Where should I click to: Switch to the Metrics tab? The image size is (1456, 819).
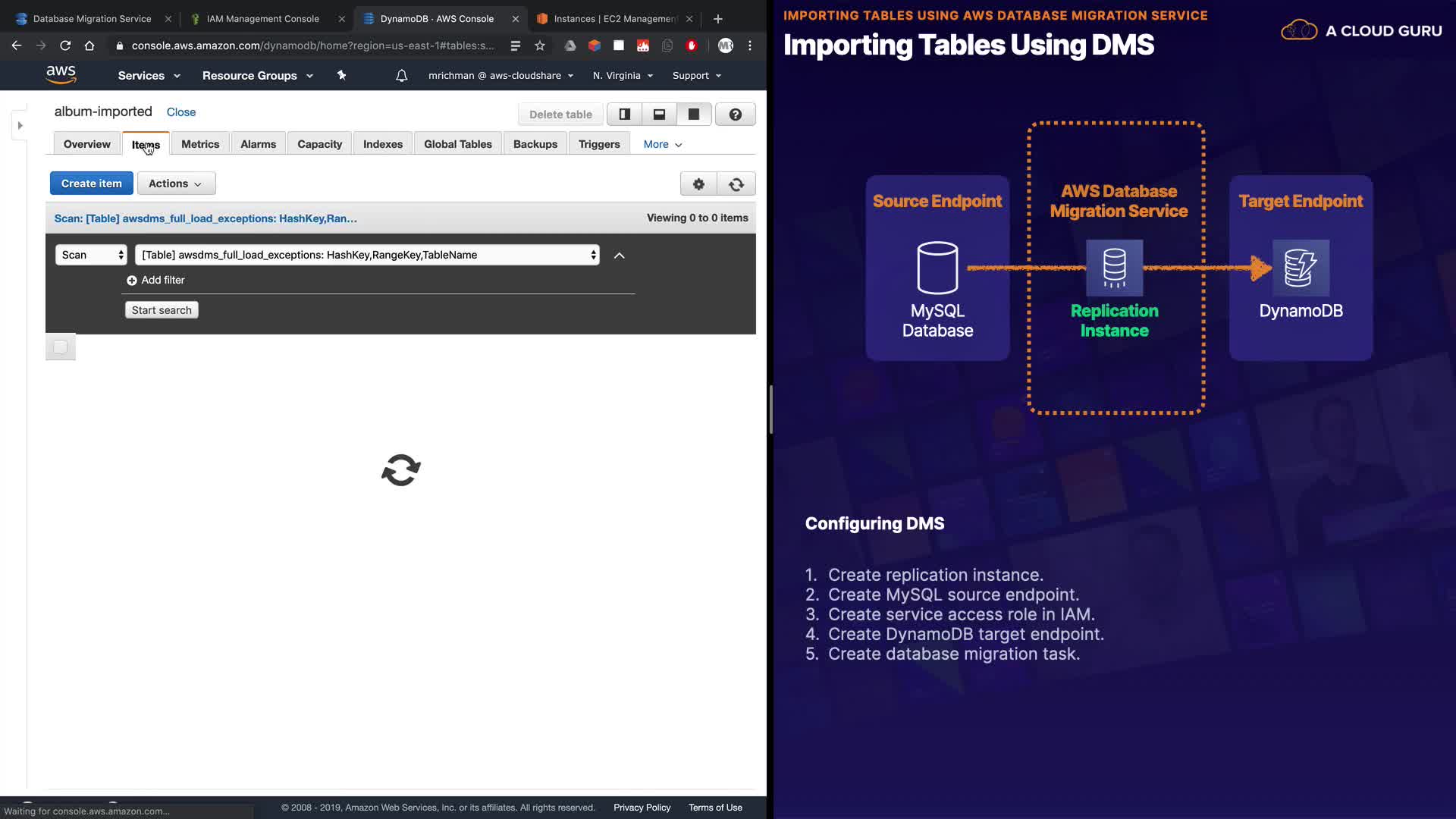click(200, 144)
